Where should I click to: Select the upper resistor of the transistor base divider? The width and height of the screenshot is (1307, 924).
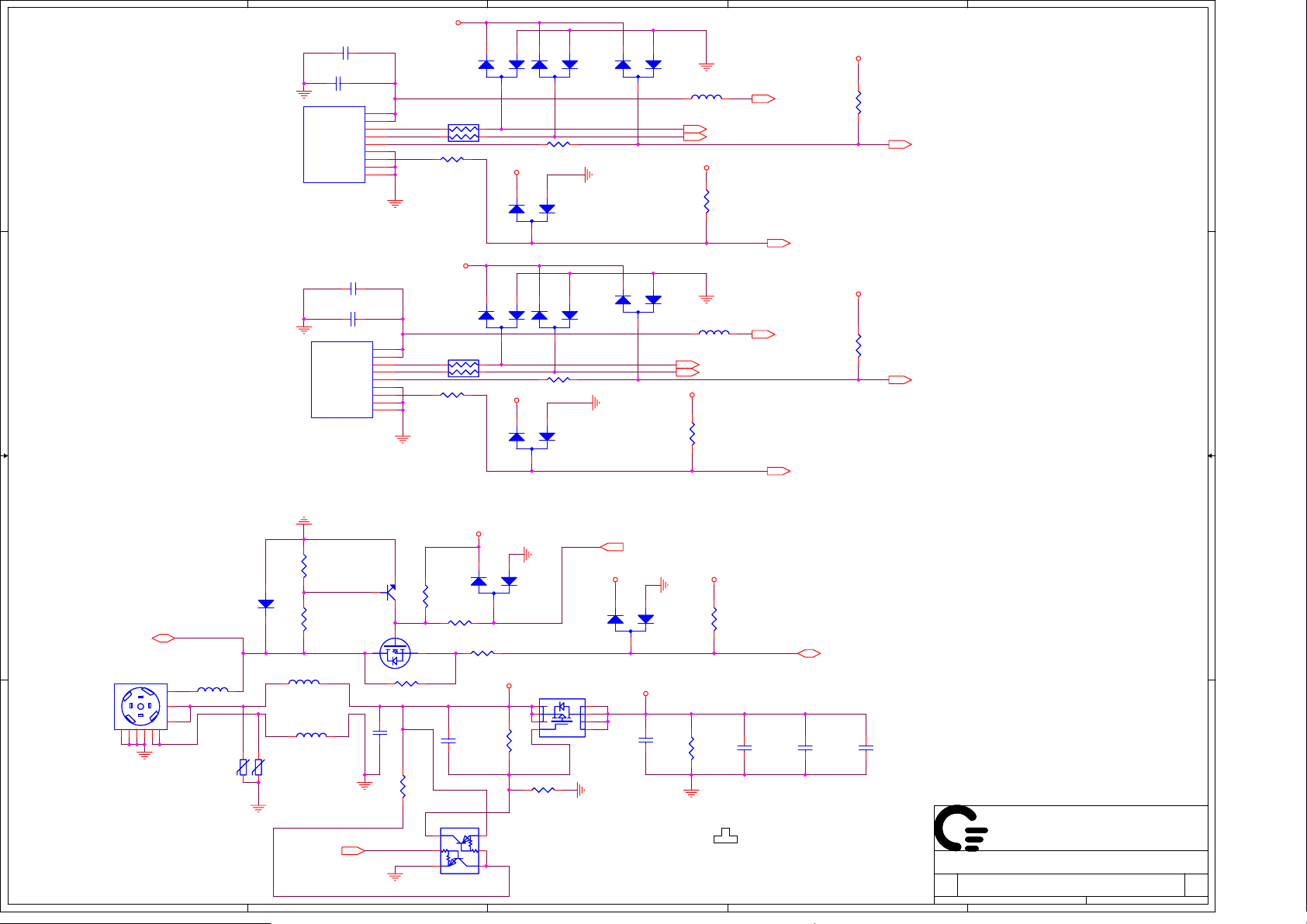point(304,566)
